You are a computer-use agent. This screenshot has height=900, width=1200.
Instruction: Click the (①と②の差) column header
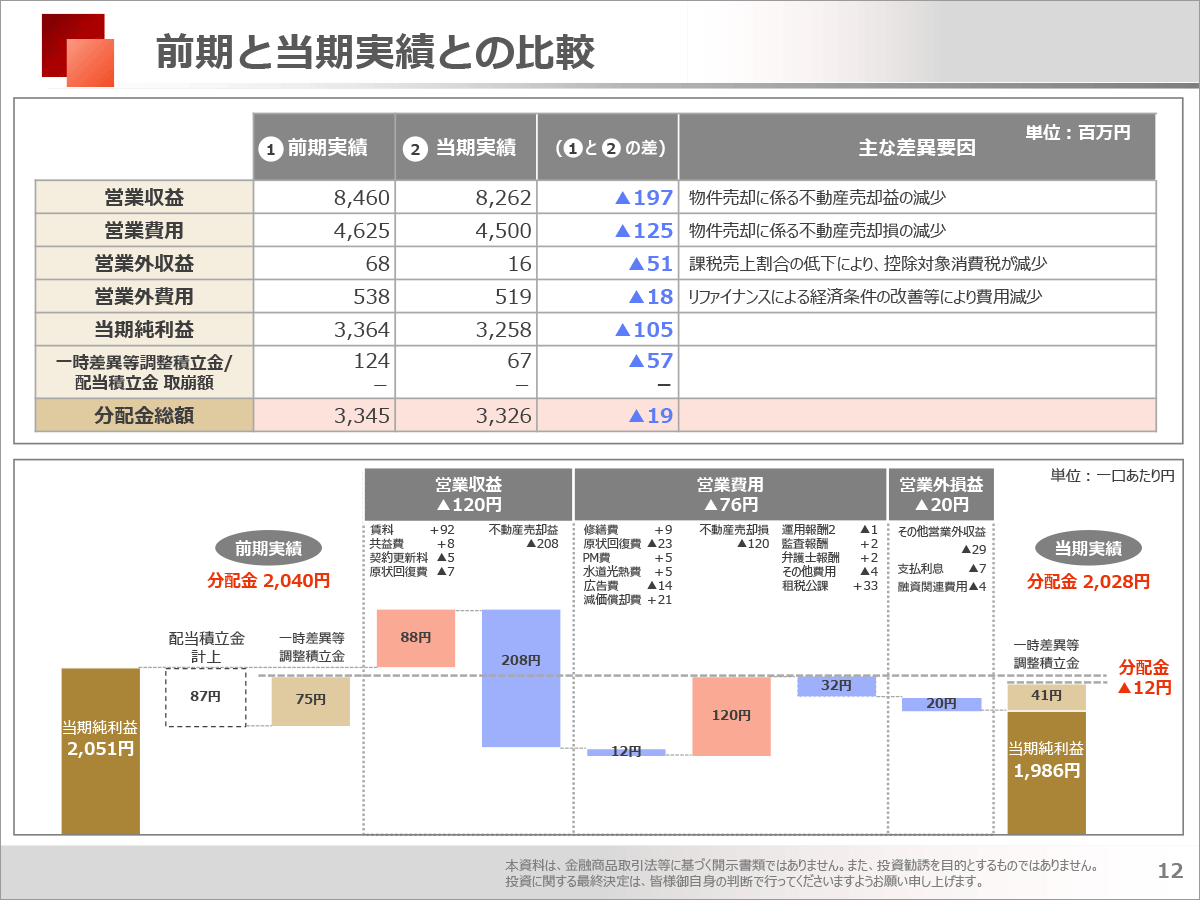pos(608,147)
